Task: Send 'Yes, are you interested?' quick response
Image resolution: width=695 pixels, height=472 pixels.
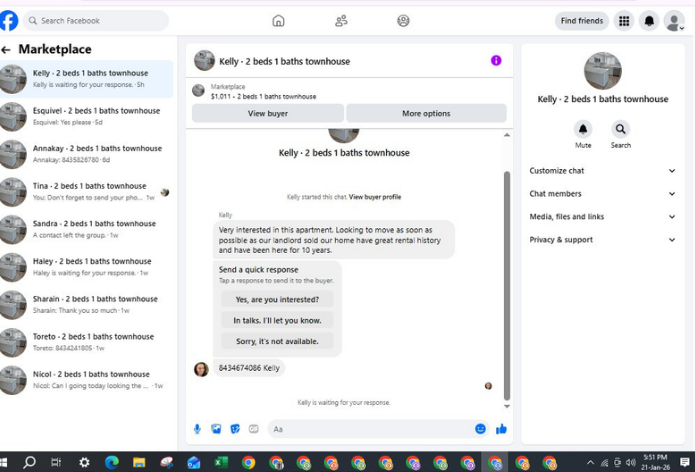Action: pos(277,300)
